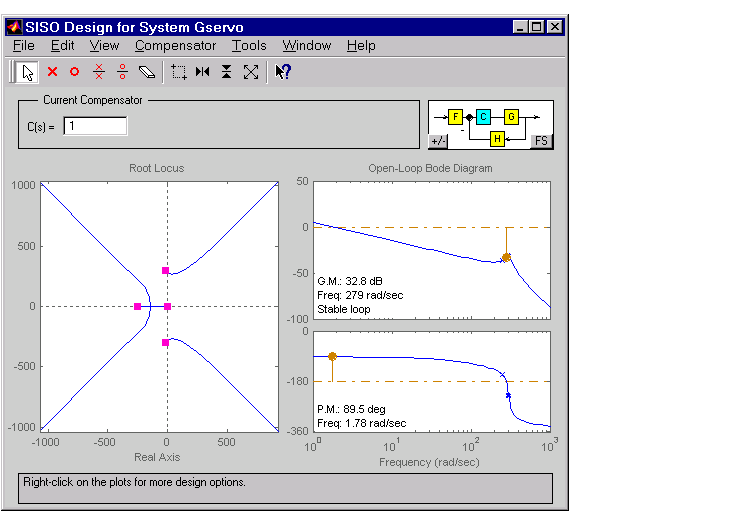The image size is (750, 514).
Task: Open the View menu
Action: tap(104, 46)
